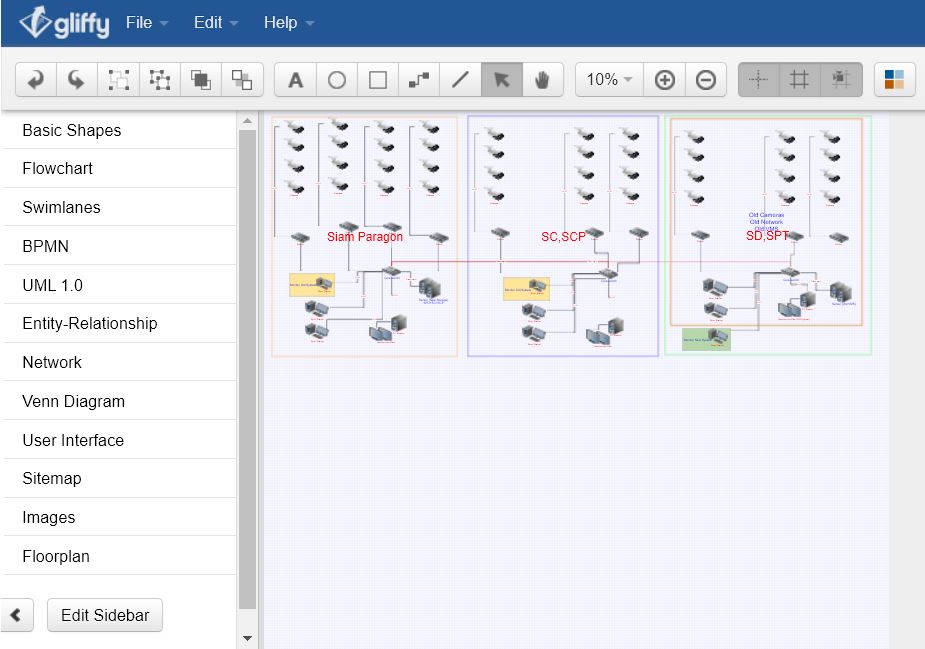Toggle the grid display button

coord(799,80)
